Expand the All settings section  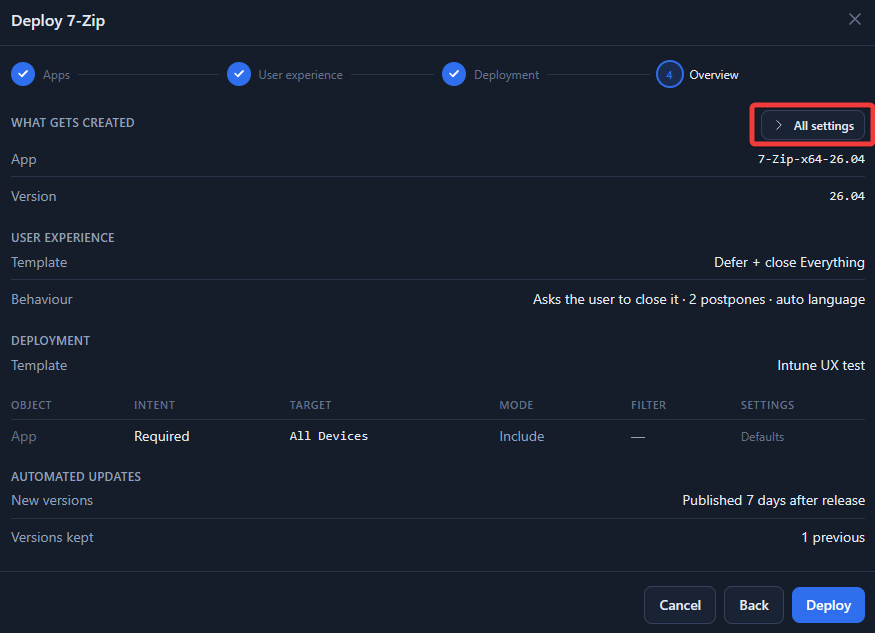click(812, 126)
